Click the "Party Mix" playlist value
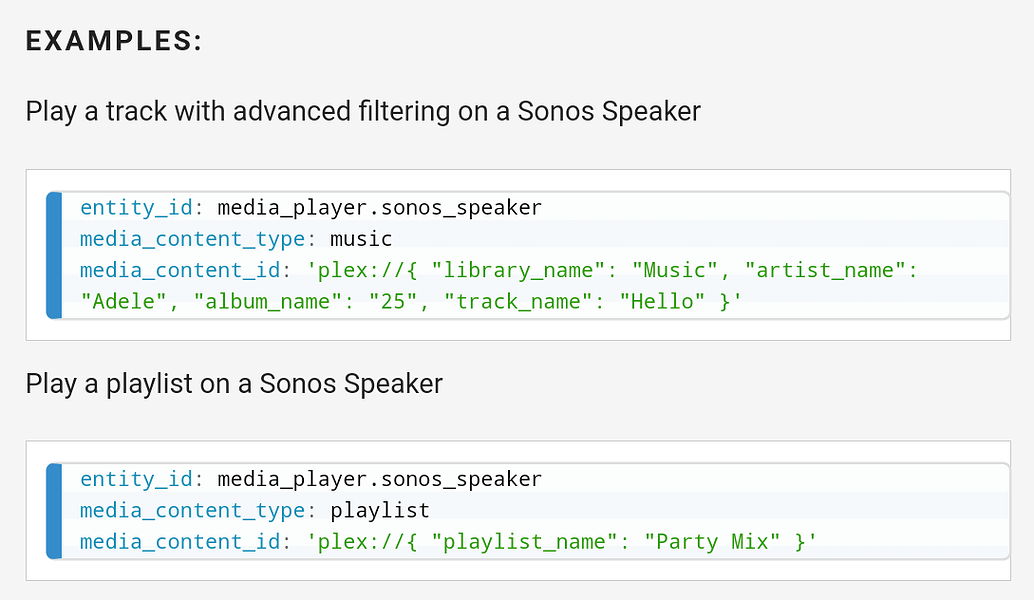This screenshot has height=600, width=1034. (711, 542)
